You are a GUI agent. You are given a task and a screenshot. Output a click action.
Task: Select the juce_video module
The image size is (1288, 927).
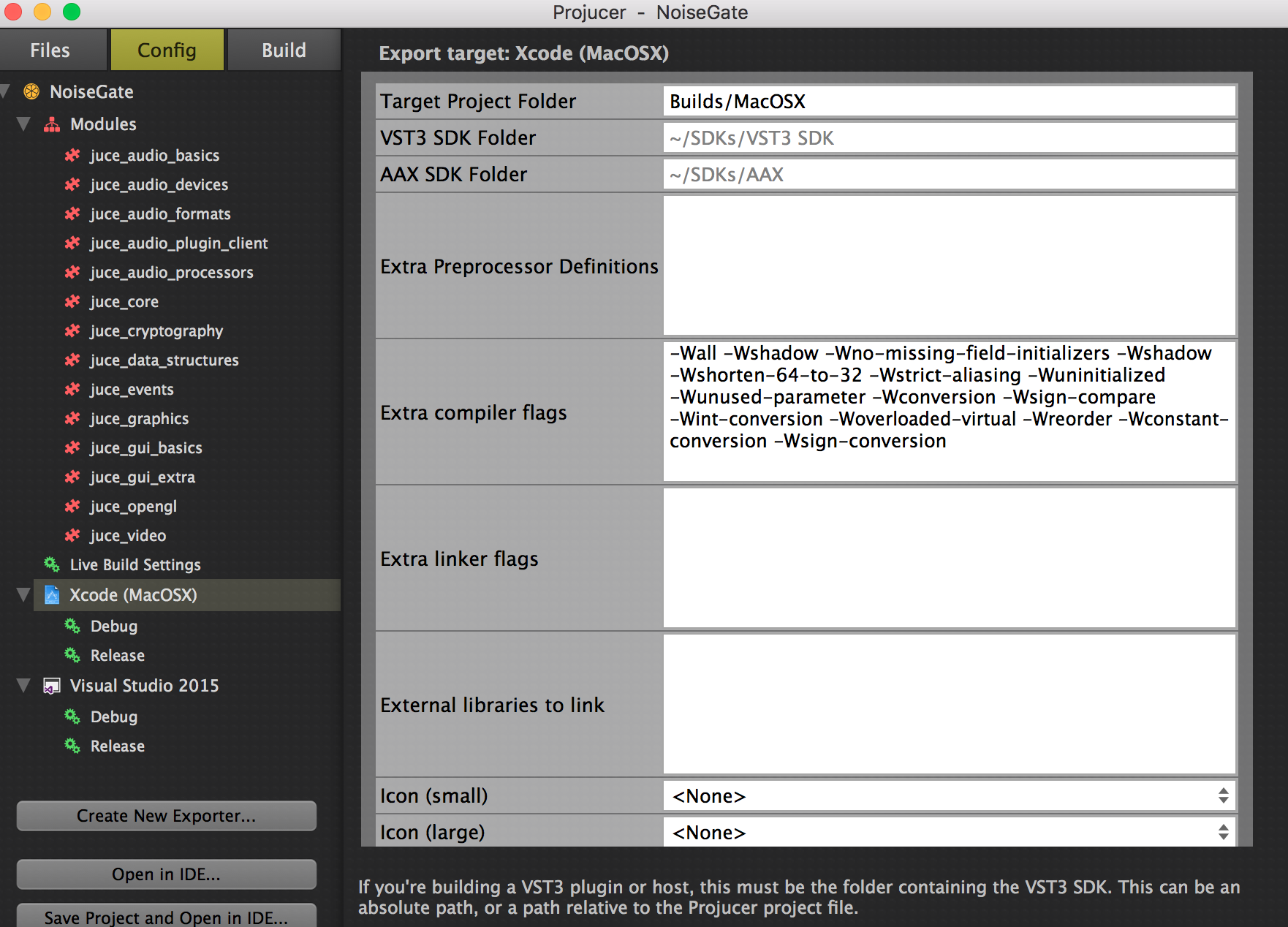click(x=128, y=535)
